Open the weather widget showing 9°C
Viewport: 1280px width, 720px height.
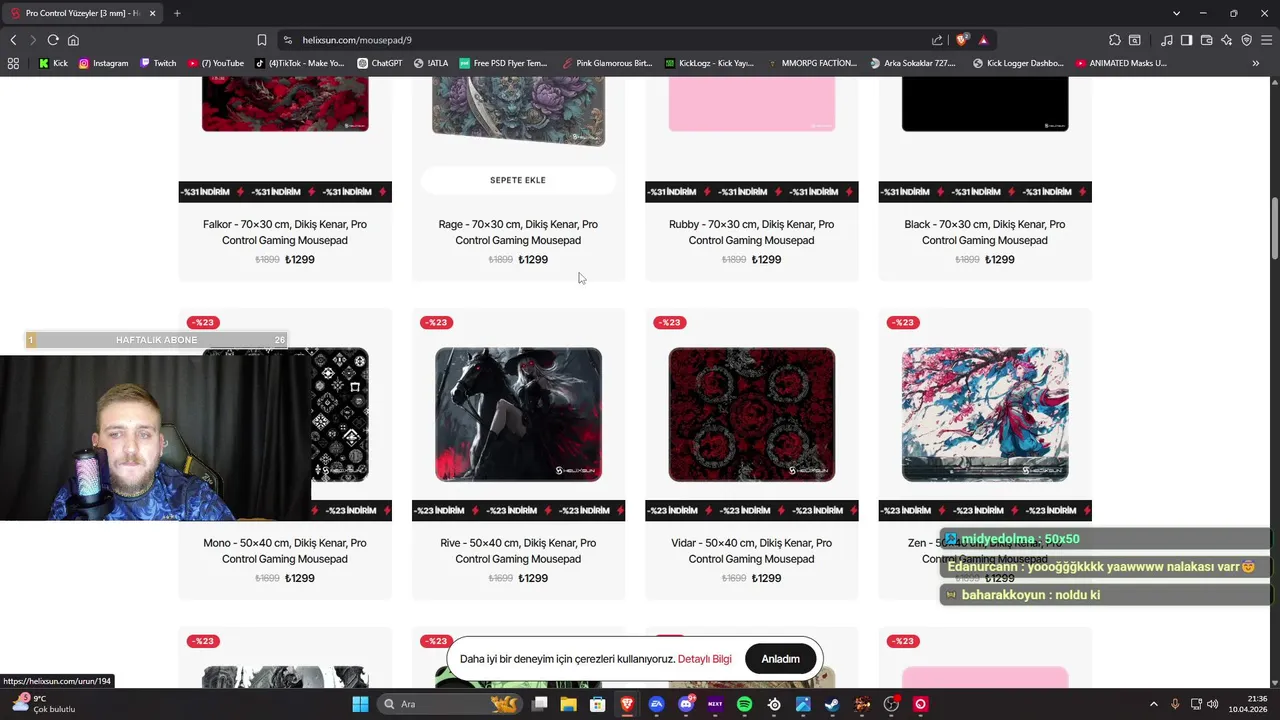[42, 704]
